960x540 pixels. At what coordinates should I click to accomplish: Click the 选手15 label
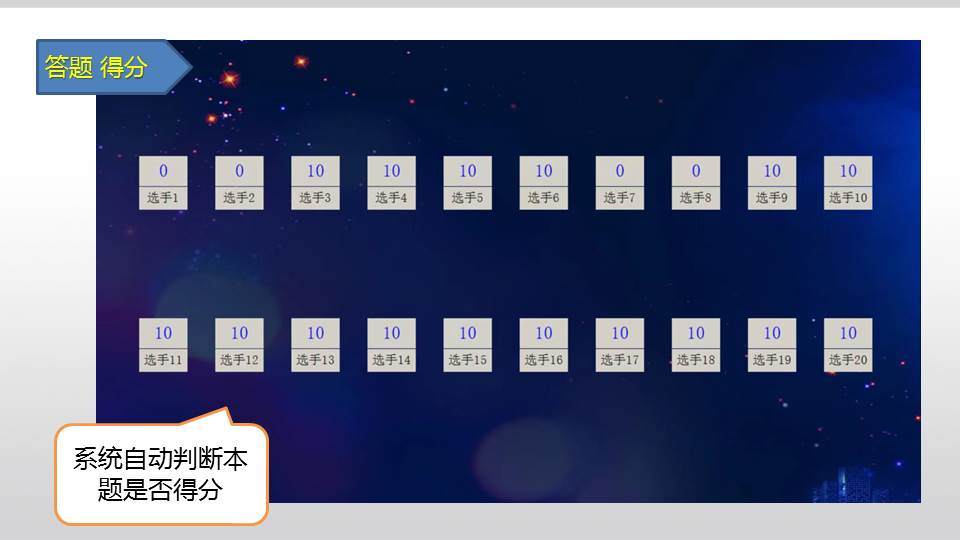tap(468, 360)
